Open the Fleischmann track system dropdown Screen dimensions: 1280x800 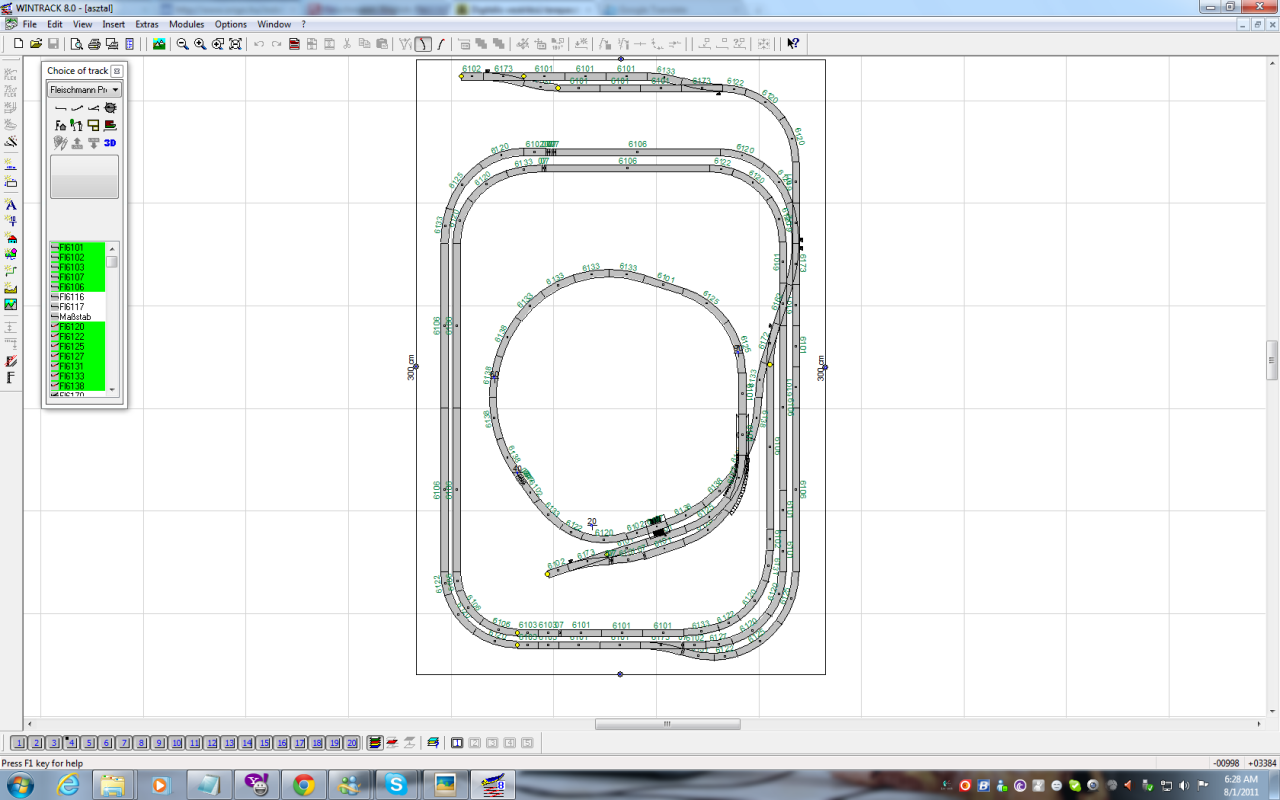pos(84,90)
